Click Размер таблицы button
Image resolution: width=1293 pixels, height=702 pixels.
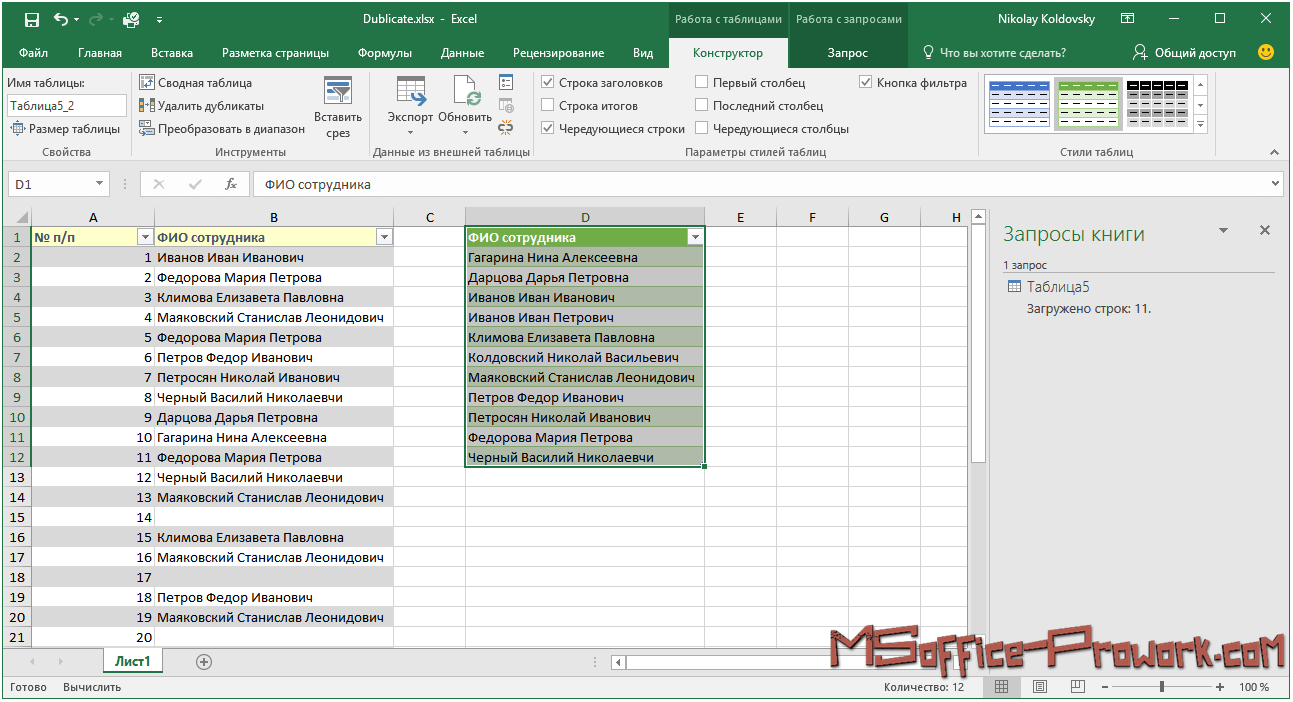coord(66,129)
